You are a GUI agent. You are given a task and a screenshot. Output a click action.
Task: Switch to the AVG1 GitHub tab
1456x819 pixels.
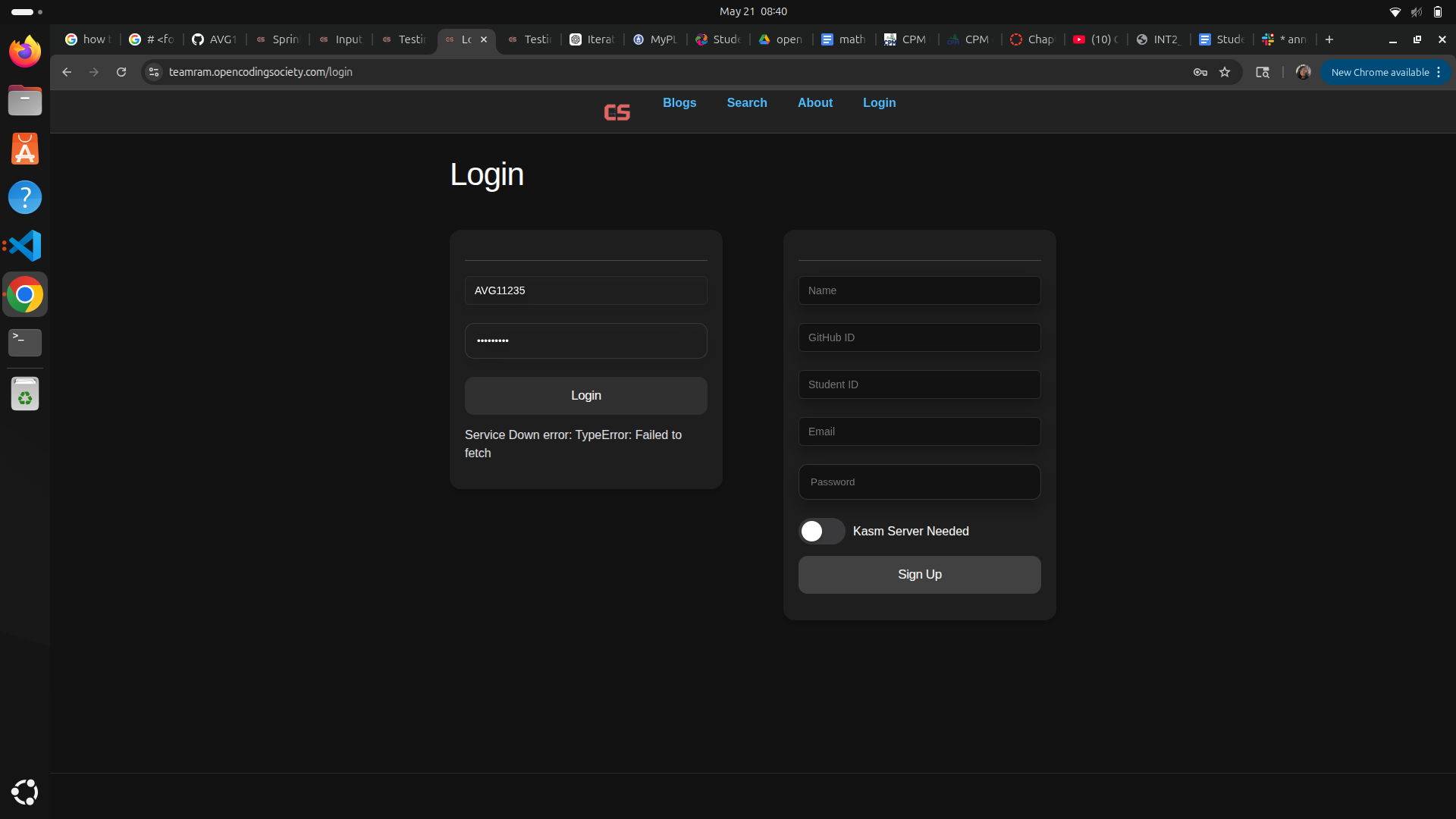[215, 39]
